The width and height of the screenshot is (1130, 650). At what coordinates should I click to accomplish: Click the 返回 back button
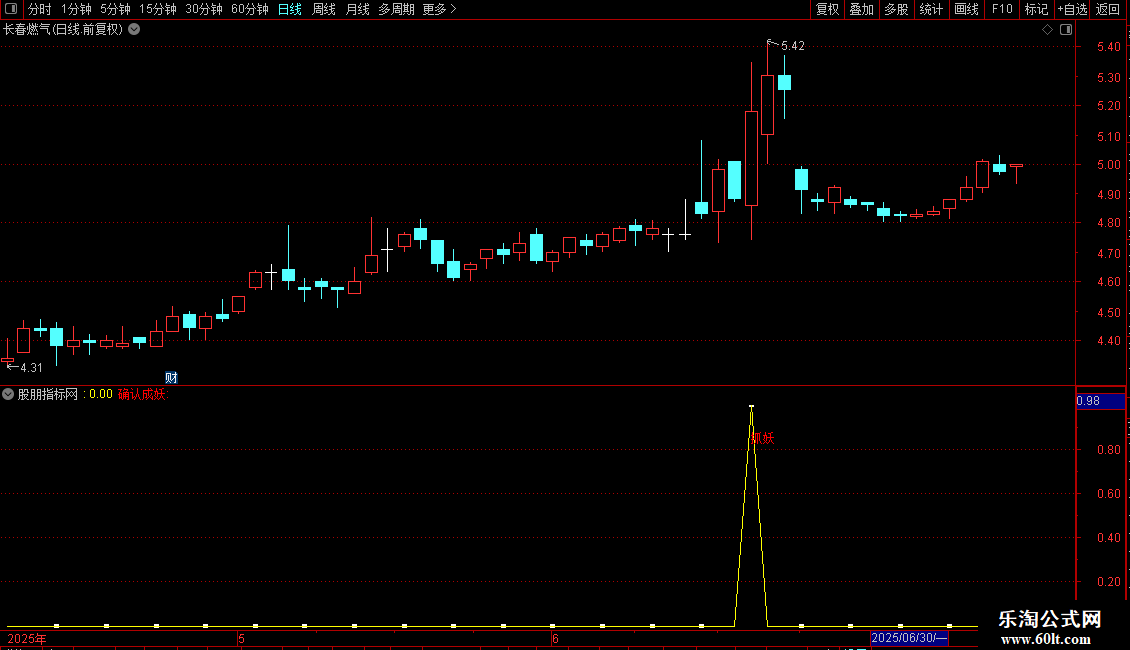pos(1108,9)
